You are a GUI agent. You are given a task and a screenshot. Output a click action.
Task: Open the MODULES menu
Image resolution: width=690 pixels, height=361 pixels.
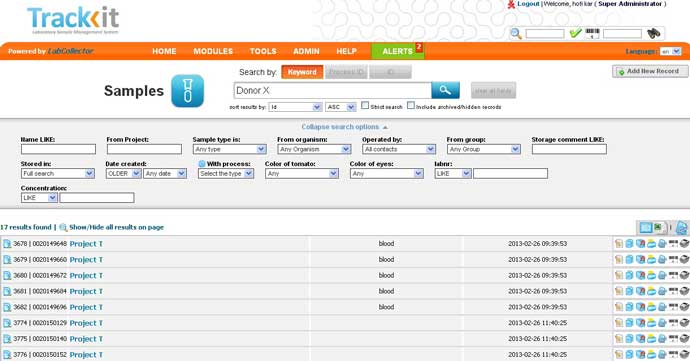tap(213, 51)
